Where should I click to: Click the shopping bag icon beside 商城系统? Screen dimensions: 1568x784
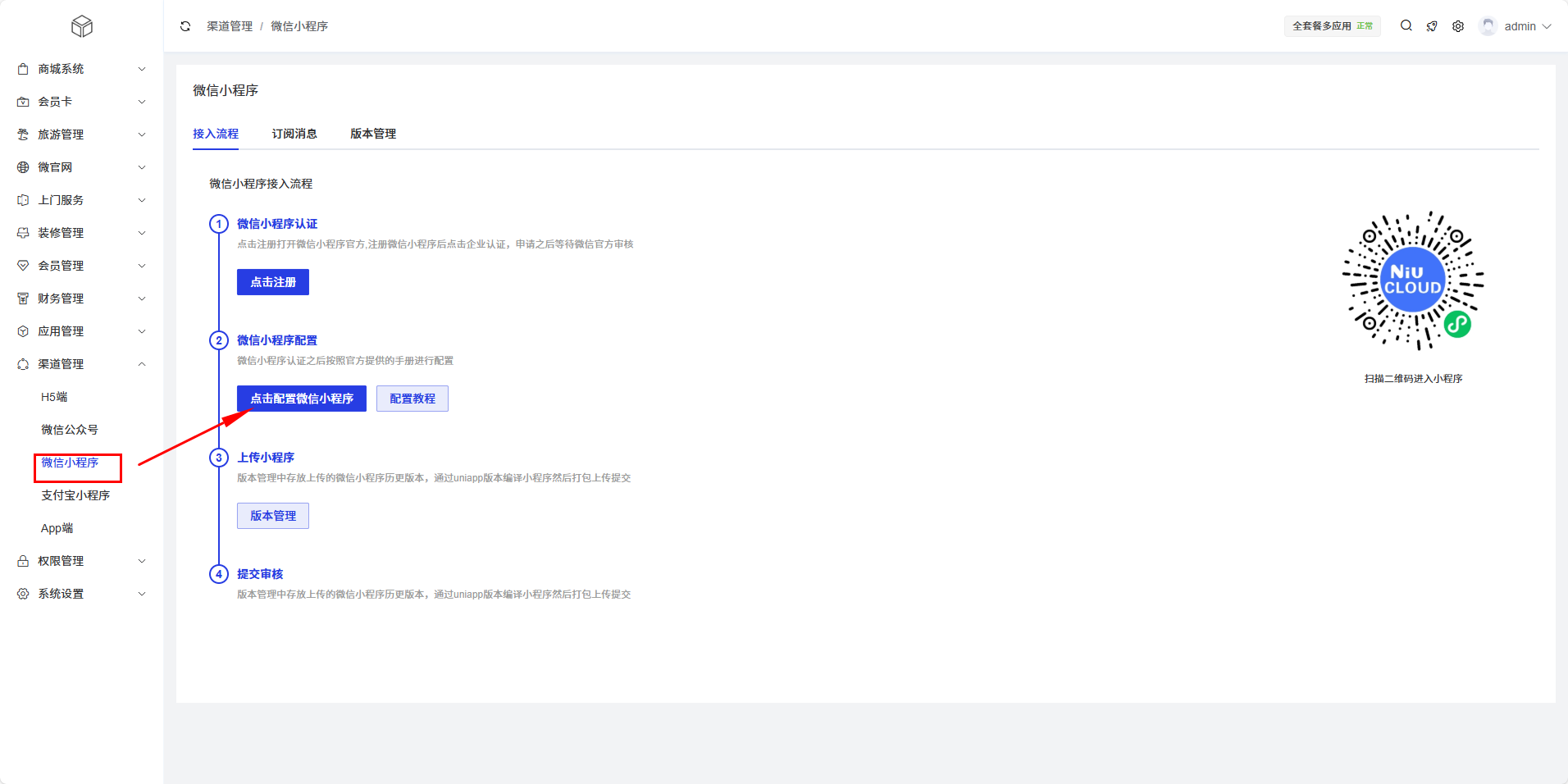[23, 69]
